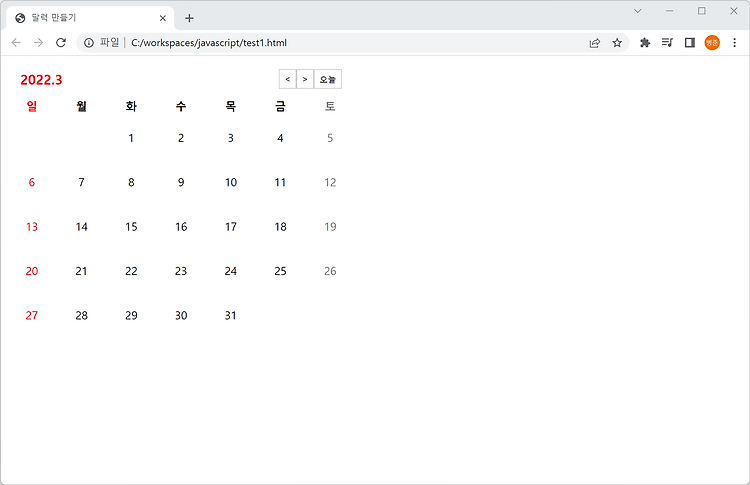The image size is (750, 485).
Task: Select date 16 in the calendar
Action: [181, 227]
